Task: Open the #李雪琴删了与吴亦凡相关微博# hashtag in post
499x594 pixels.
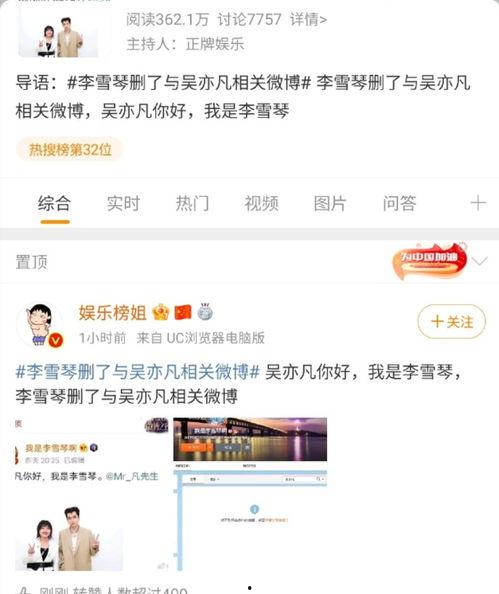Action: point(138,372)
